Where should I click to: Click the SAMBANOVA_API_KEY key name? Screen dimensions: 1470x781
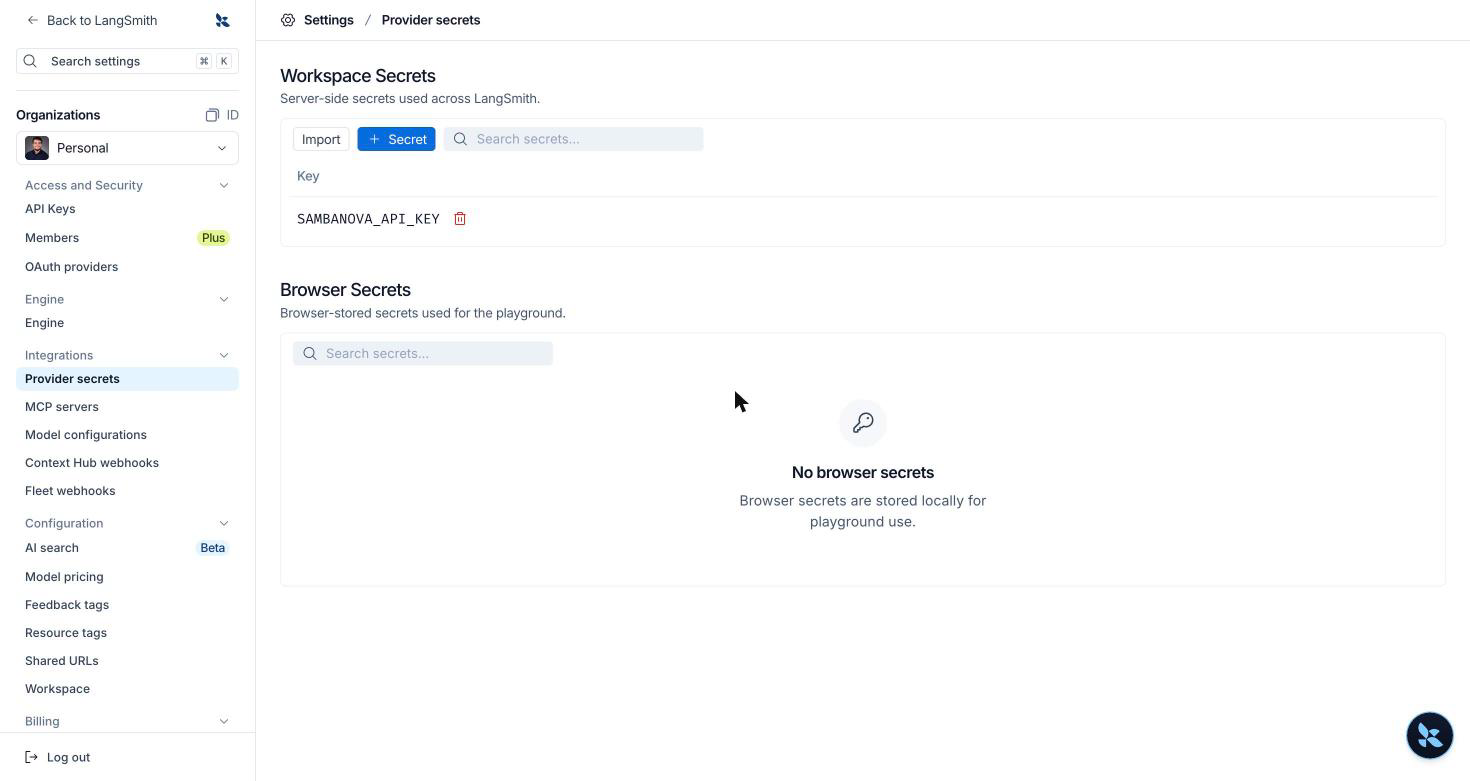368,219
